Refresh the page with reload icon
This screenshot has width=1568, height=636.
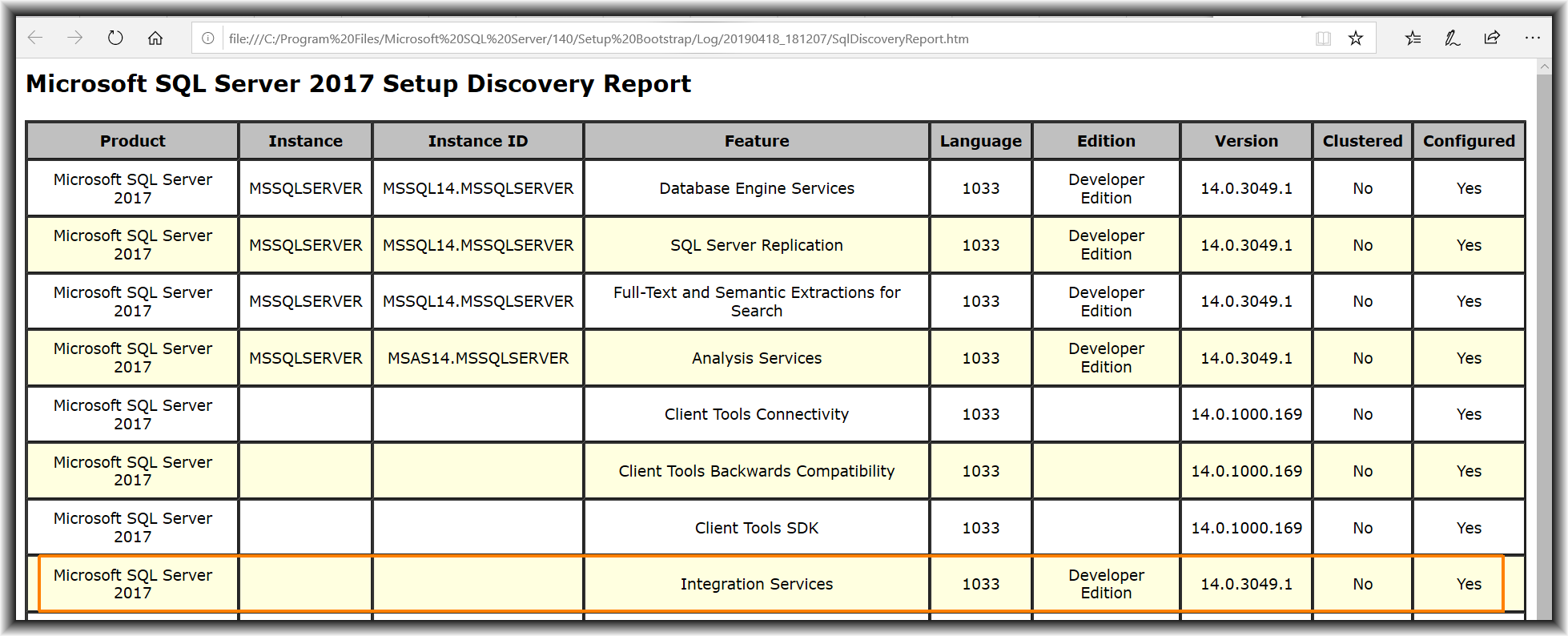click(x=115, y=38)
